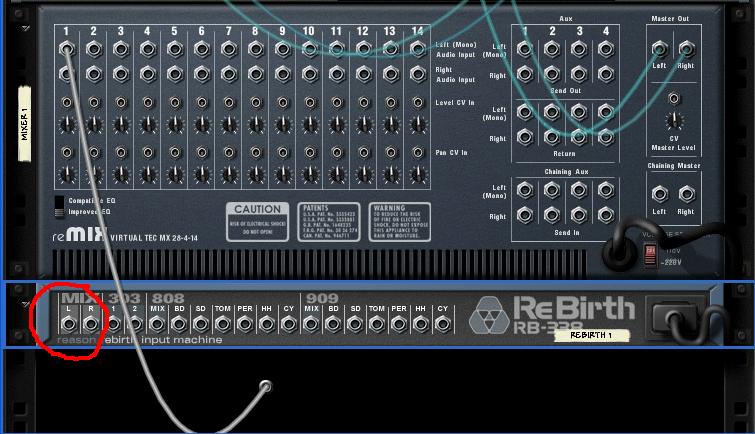Adjust channel 10 Pan CV trim knob
This screenshot has width=755, height=434.
click(x=310, y=174)
